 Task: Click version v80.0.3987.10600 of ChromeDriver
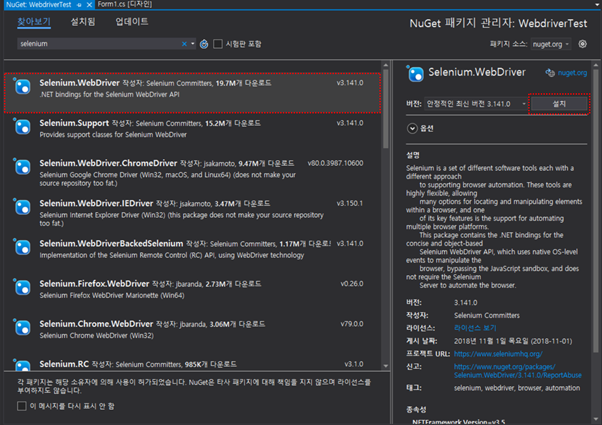point(335,164)
